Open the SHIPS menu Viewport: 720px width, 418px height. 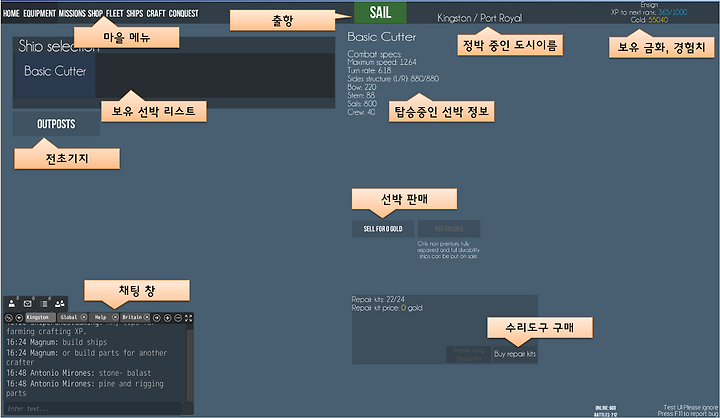135,14
